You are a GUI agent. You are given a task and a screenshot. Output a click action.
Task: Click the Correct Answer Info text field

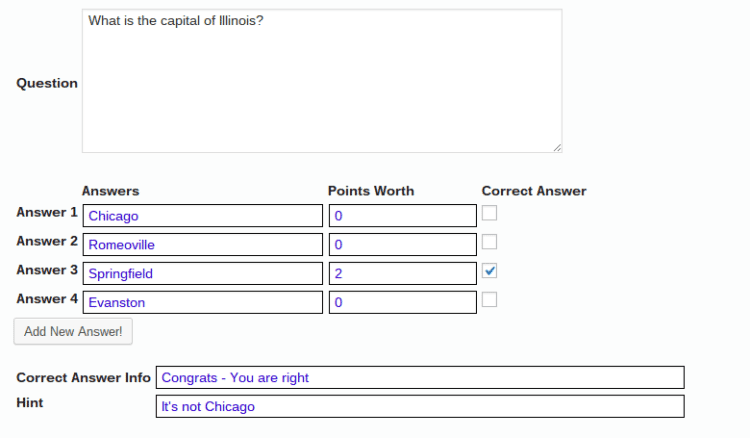pyautogui.click(x=420, y=377)
